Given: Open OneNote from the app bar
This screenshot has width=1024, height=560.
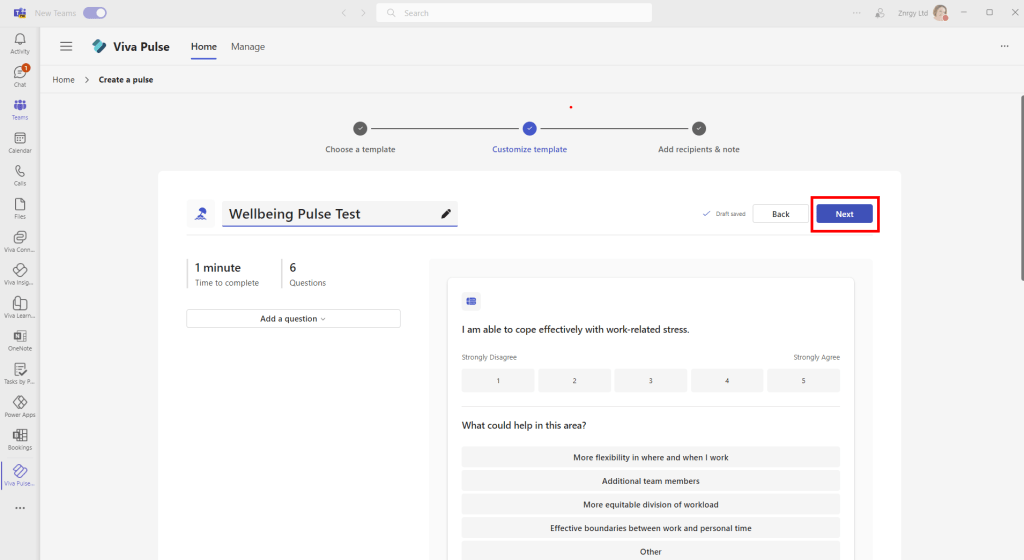Looking at the screenshot, I should tap(20, 340).
